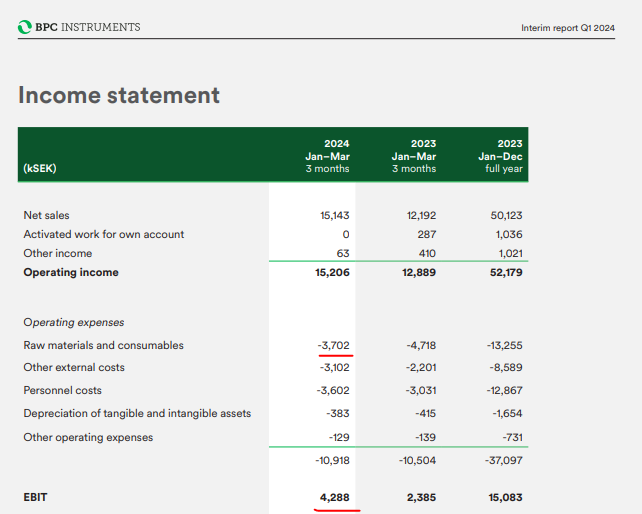Select EBIT full-year value 15,083
Screen dimensions: 642x514
[x=505, y=498]
